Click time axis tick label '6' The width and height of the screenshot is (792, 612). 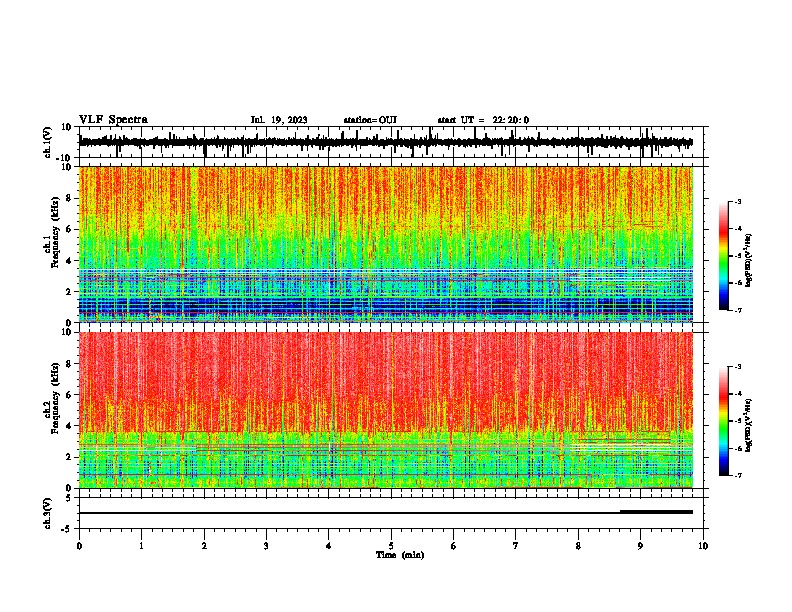coord(454,546)
